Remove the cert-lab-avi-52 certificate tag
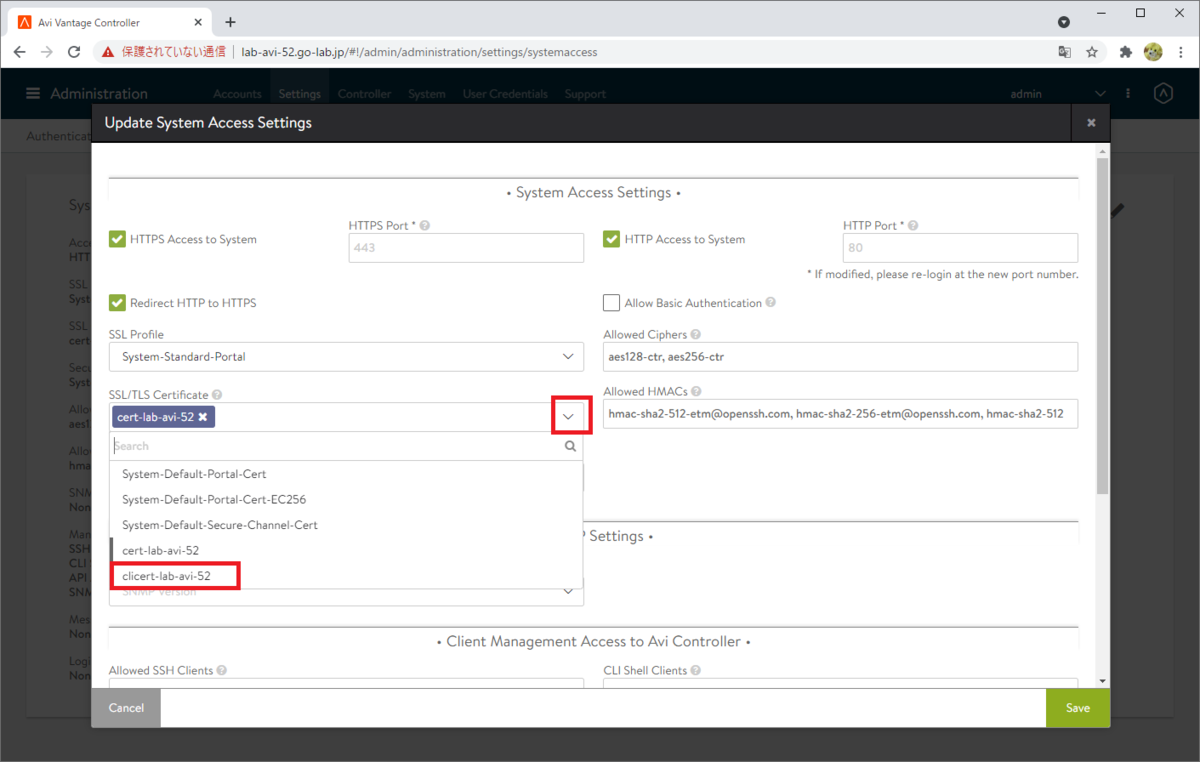Screen dimensions: 1200x762 pyautogui.click(x=203, y=417)
